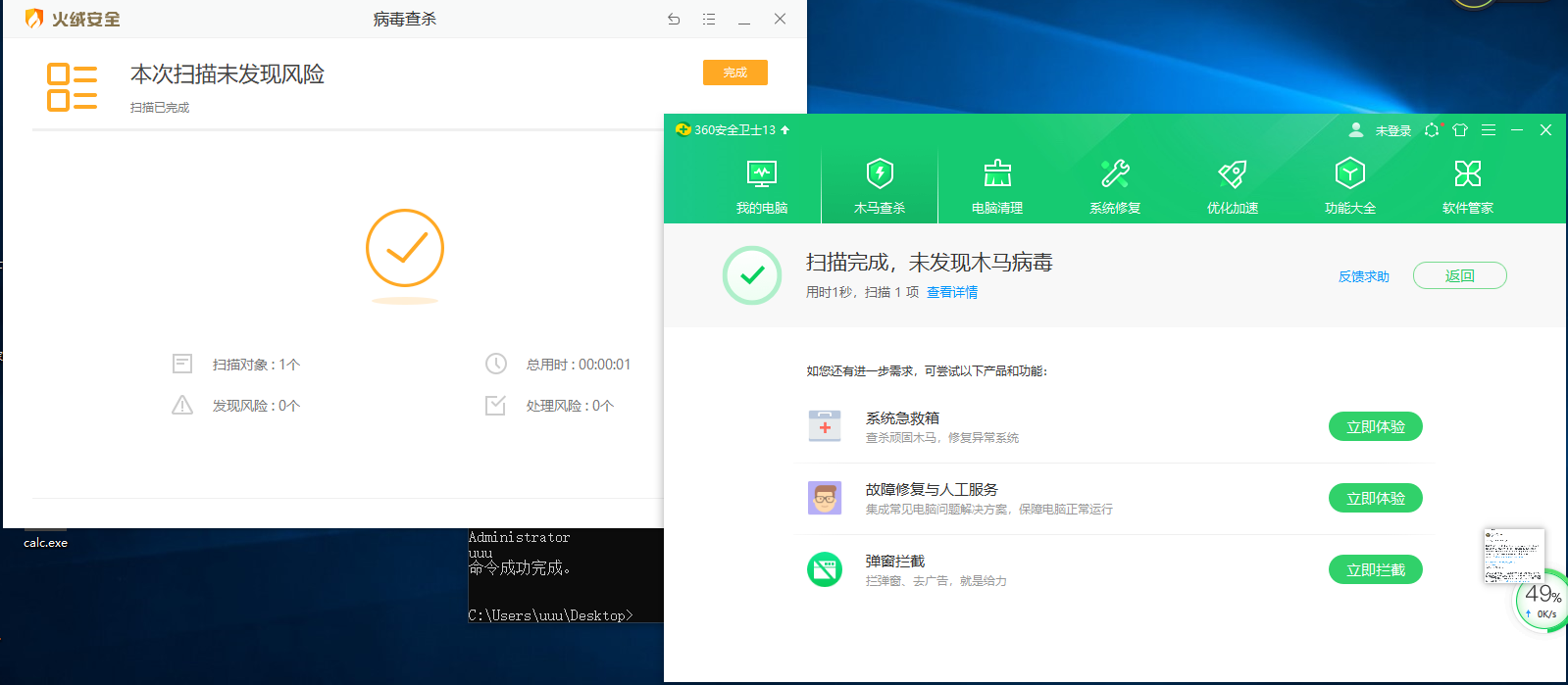Image resolution: width=1568 pixels, height=685 pixels.
Task: Click the 扫描对象：1个 text
Action: 256,365
